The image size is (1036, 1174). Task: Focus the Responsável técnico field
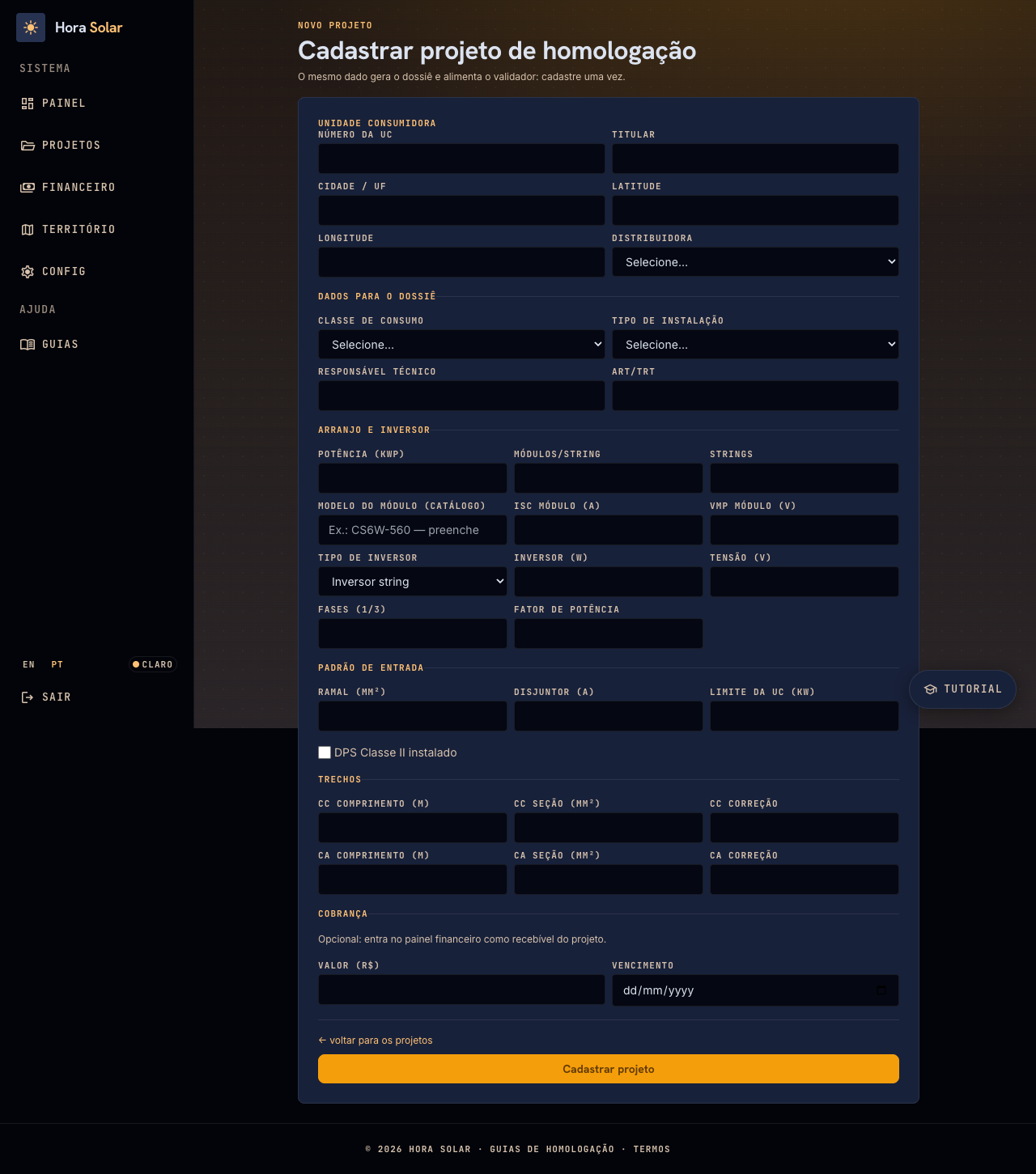461,396
